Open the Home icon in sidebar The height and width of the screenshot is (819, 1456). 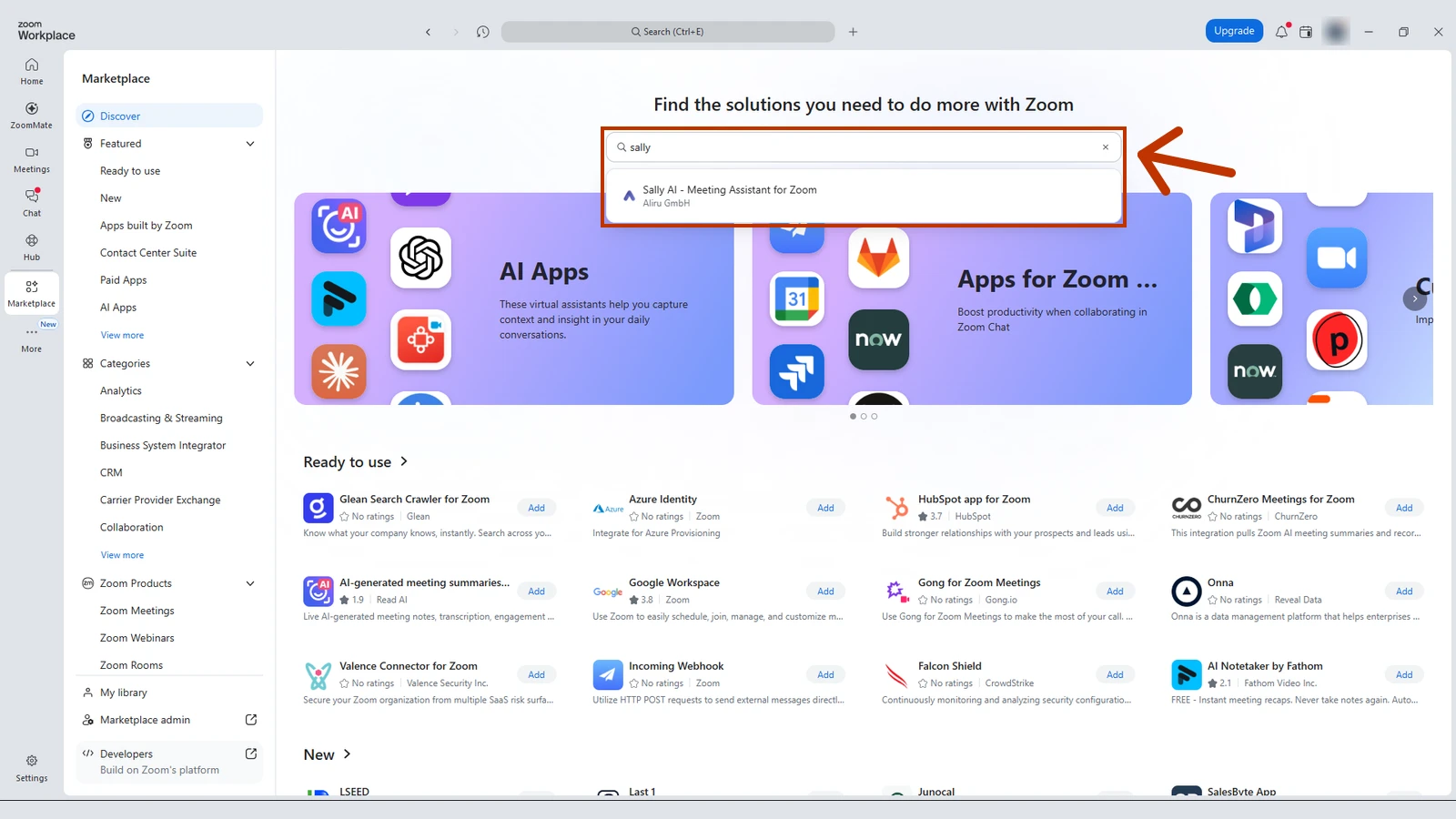[32, 71]
